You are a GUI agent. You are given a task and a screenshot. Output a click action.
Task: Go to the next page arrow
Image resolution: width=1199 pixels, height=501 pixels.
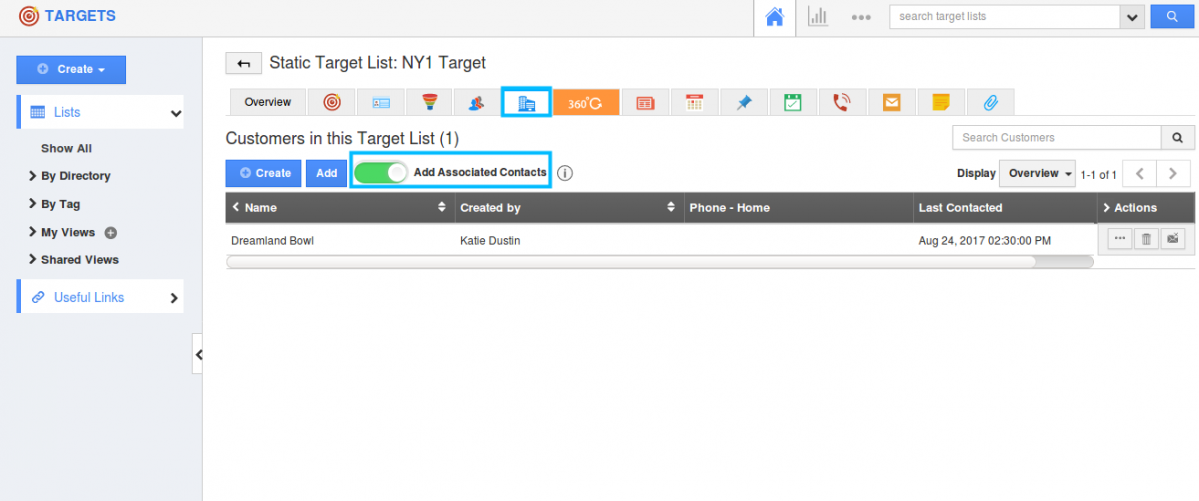pos(1173,174)
